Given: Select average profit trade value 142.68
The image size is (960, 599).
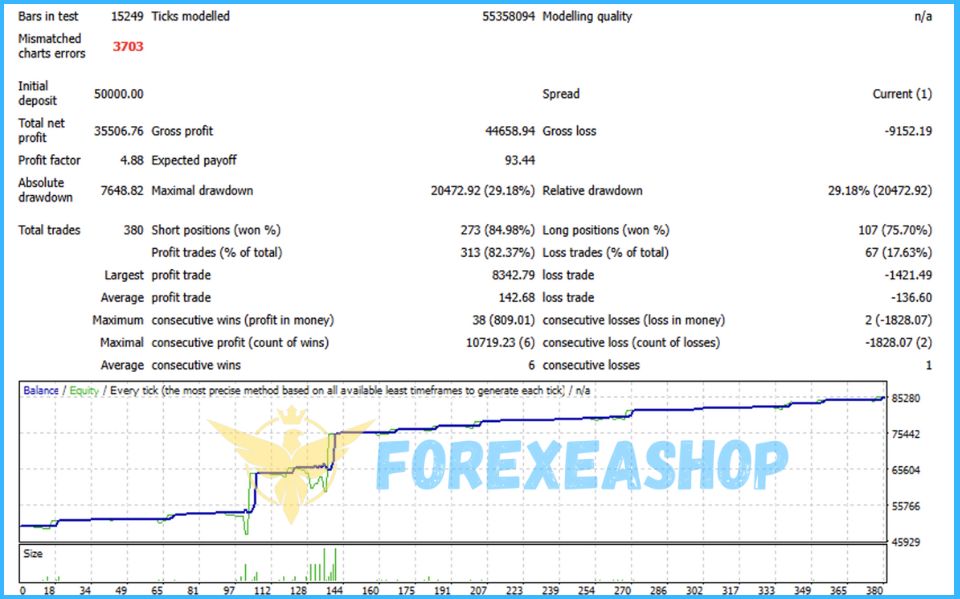Looking at the screenshot, I should [x=517, y=298].
